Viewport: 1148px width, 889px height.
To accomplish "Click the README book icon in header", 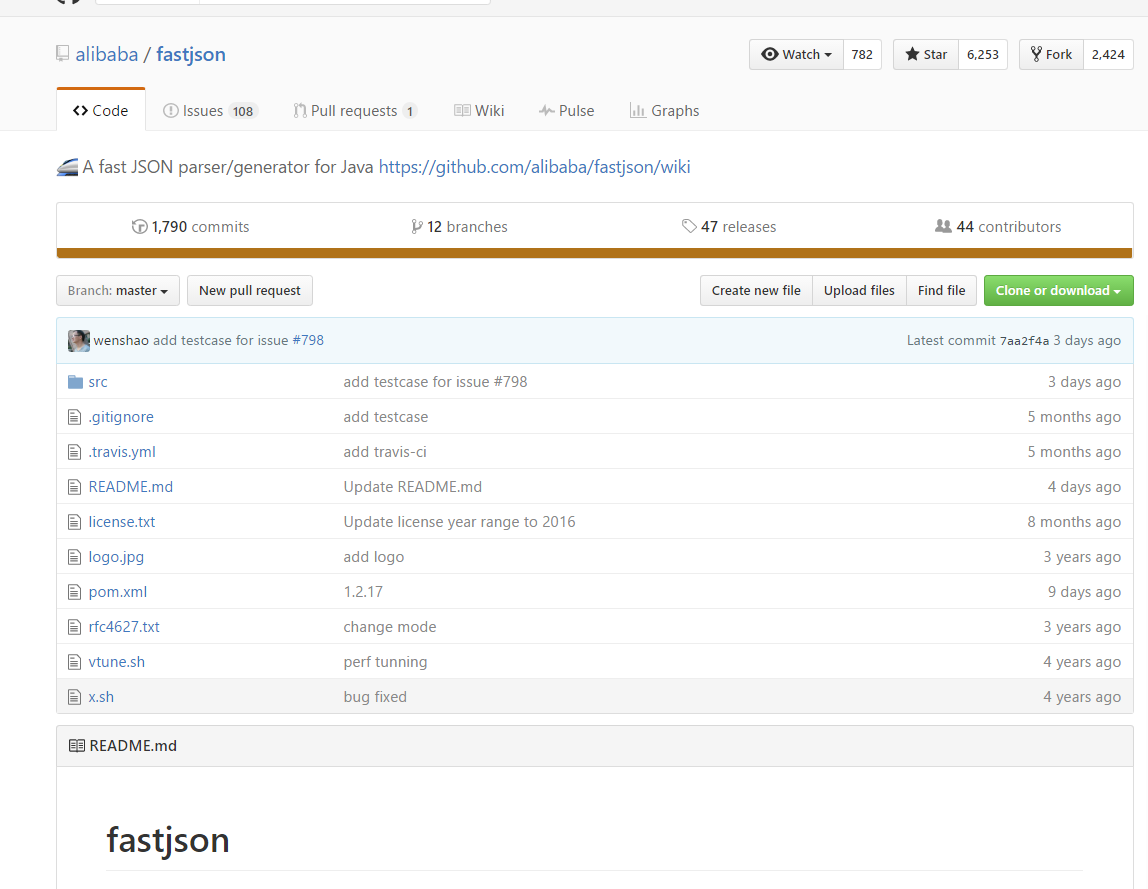I will [x=76, y=745].
